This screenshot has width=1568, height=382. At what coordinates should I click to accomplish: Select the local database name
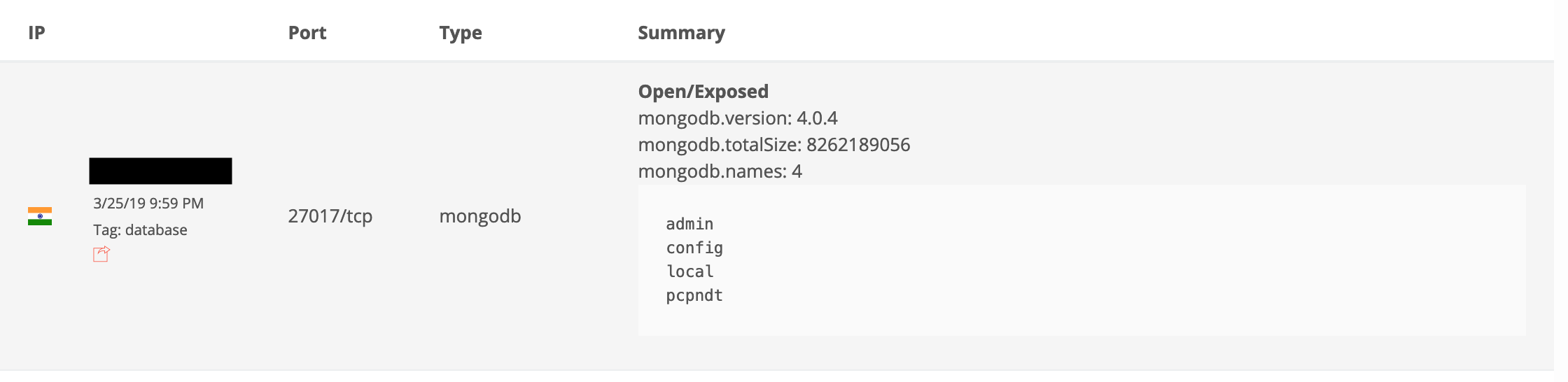[689, 271]
